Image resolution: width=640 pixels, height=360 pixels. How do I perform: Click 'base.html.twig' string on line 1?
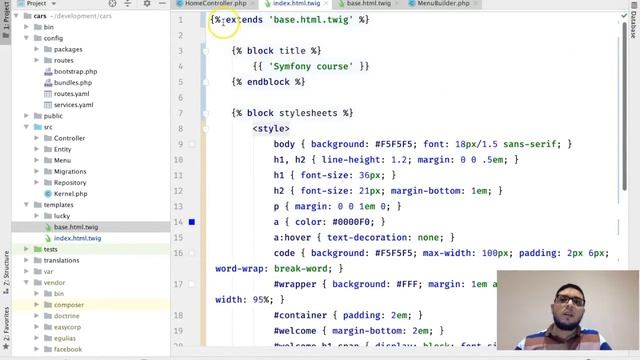[311, 20]
